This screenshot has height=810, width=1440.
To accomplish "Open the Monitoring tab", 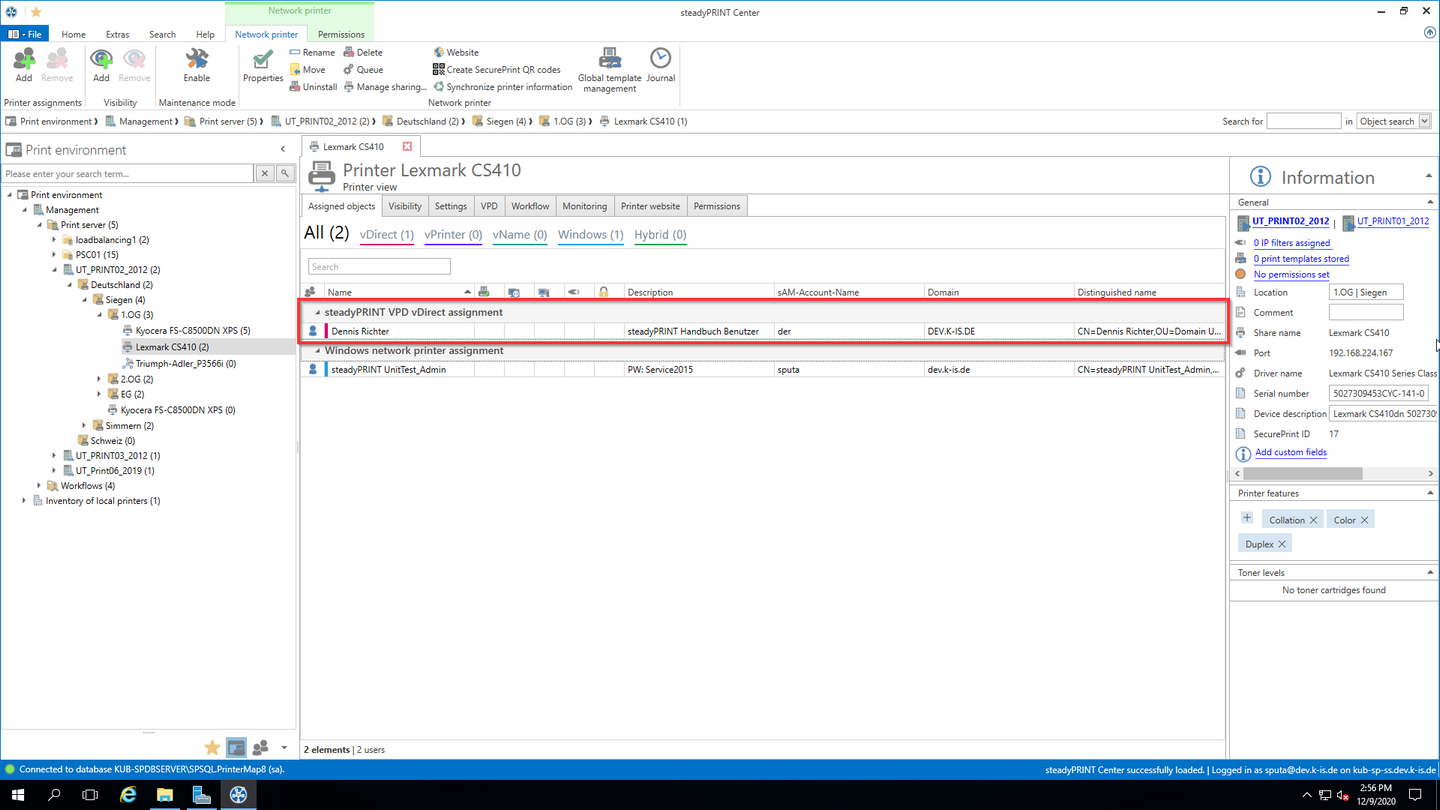I will [x=584, y=206].
